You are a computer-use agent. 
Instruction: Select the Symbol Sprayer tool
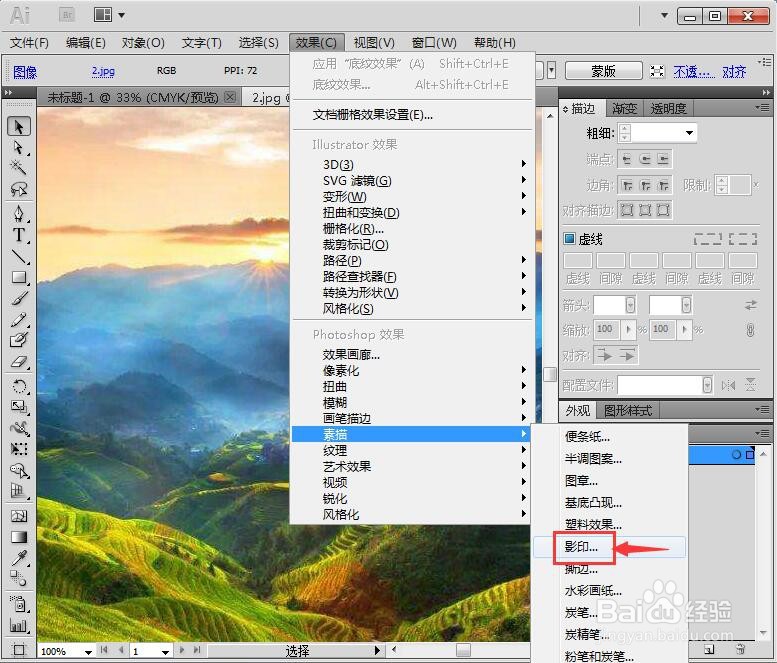19,604
